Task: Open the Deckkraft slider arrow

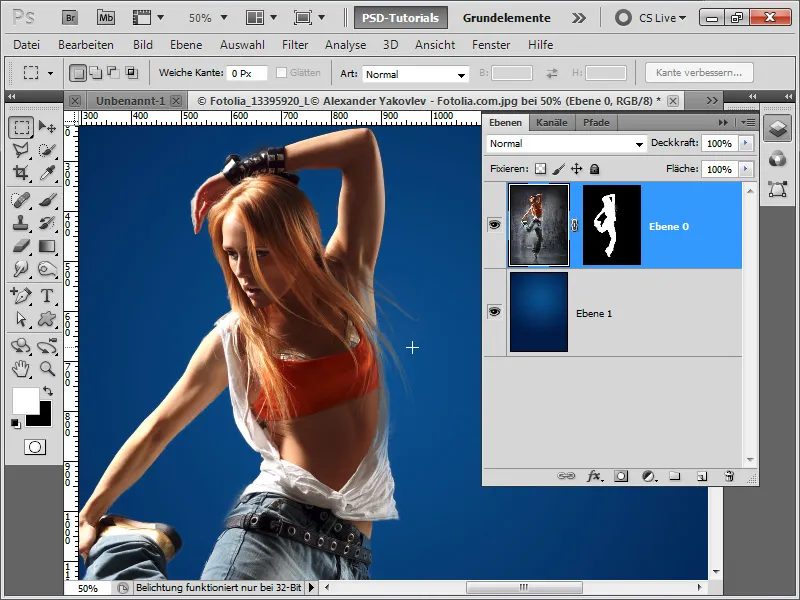Action: click(746, 143)
